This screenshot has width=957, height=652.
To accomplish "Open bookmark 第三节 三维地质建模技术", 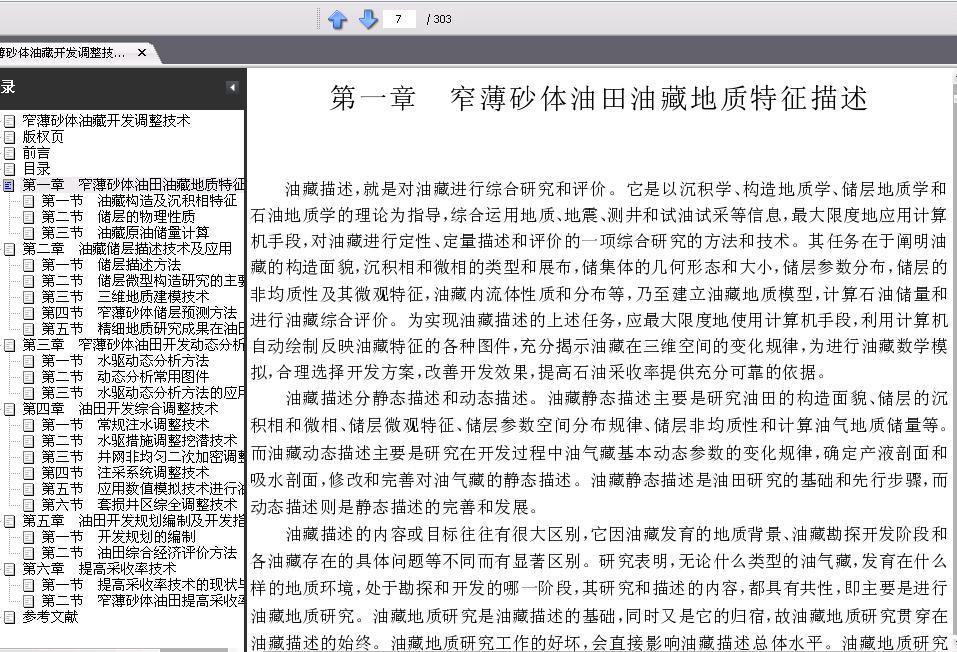I will (125, 297).
